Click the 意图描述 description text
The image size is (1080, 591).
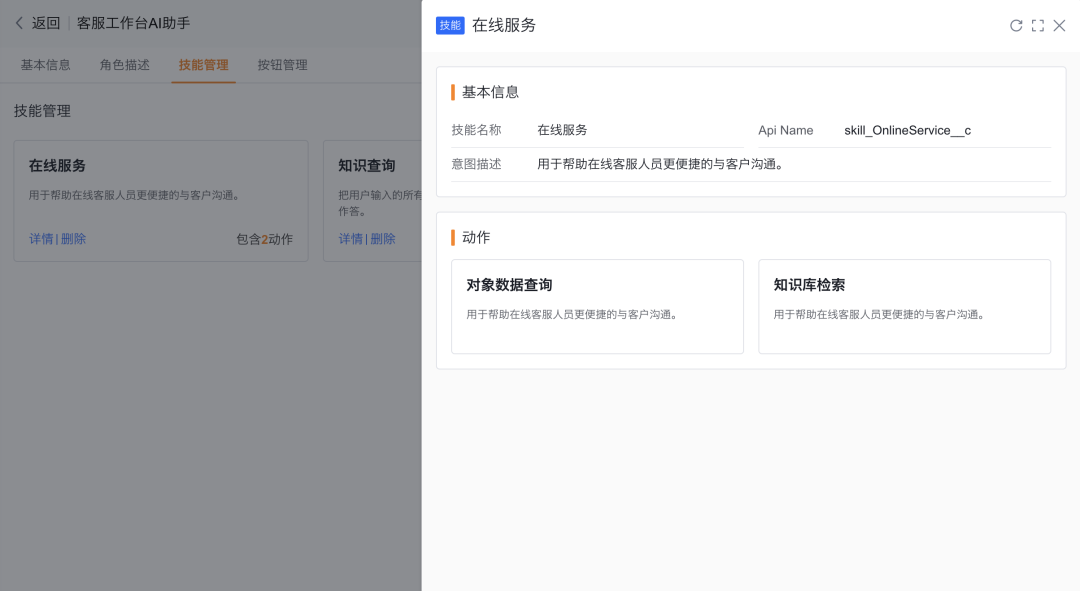click(x=660, y=164)
